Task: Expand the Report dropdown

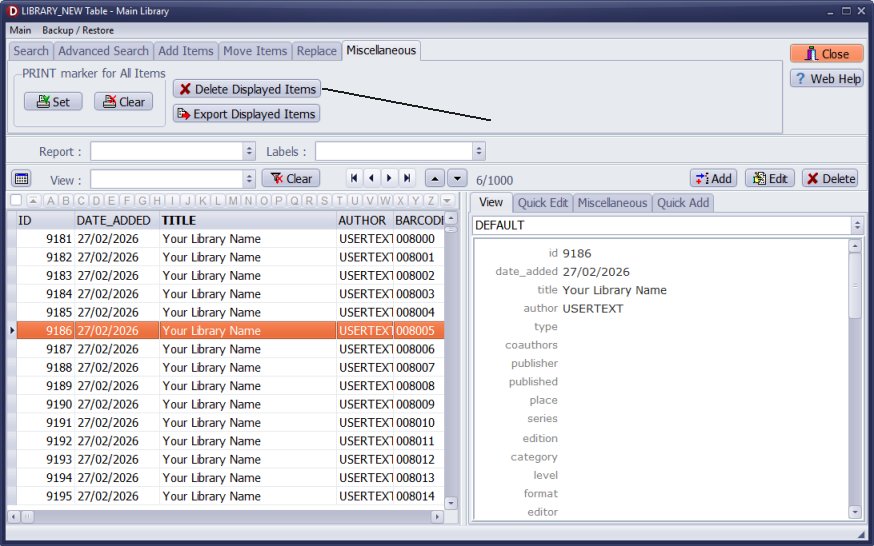Action: tap(249, 151)
